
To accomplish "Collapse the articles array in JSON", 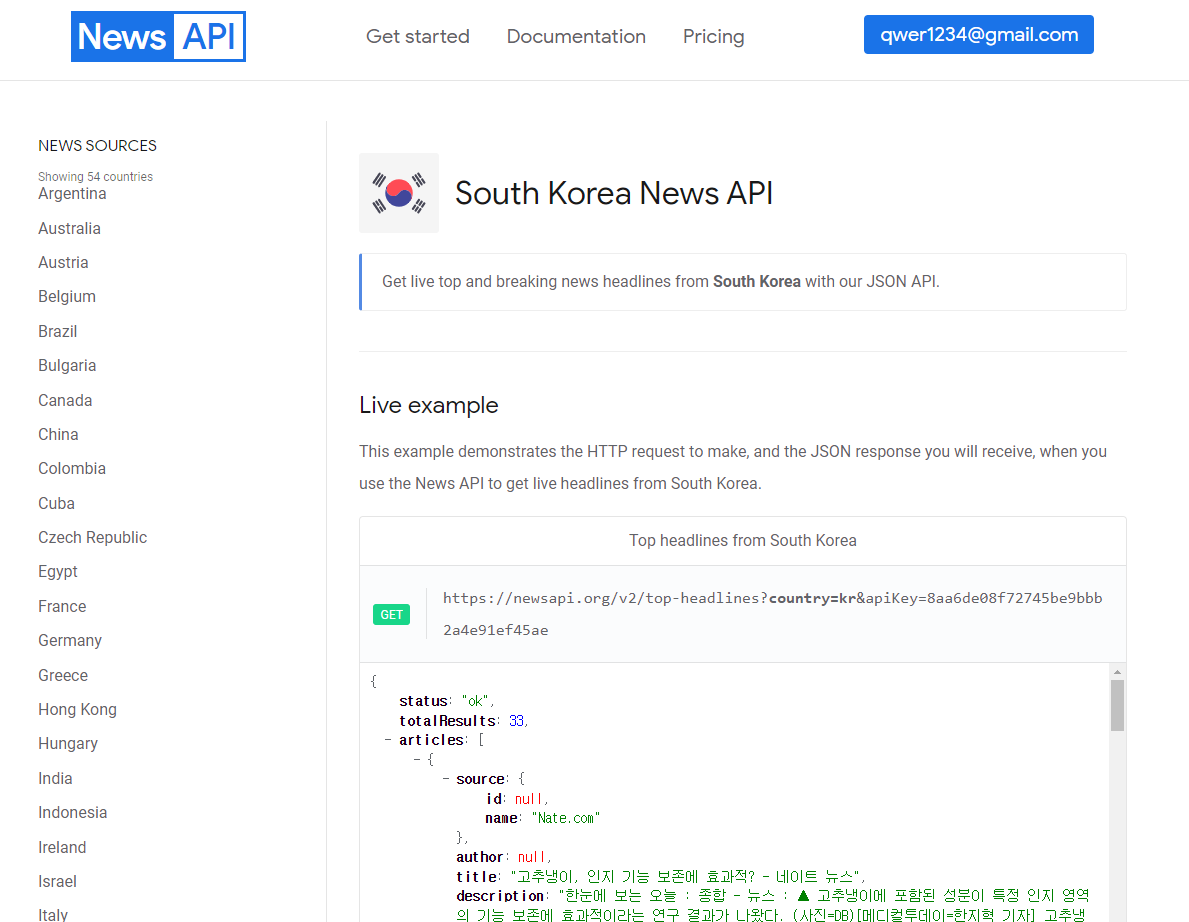I will point(387,739).
